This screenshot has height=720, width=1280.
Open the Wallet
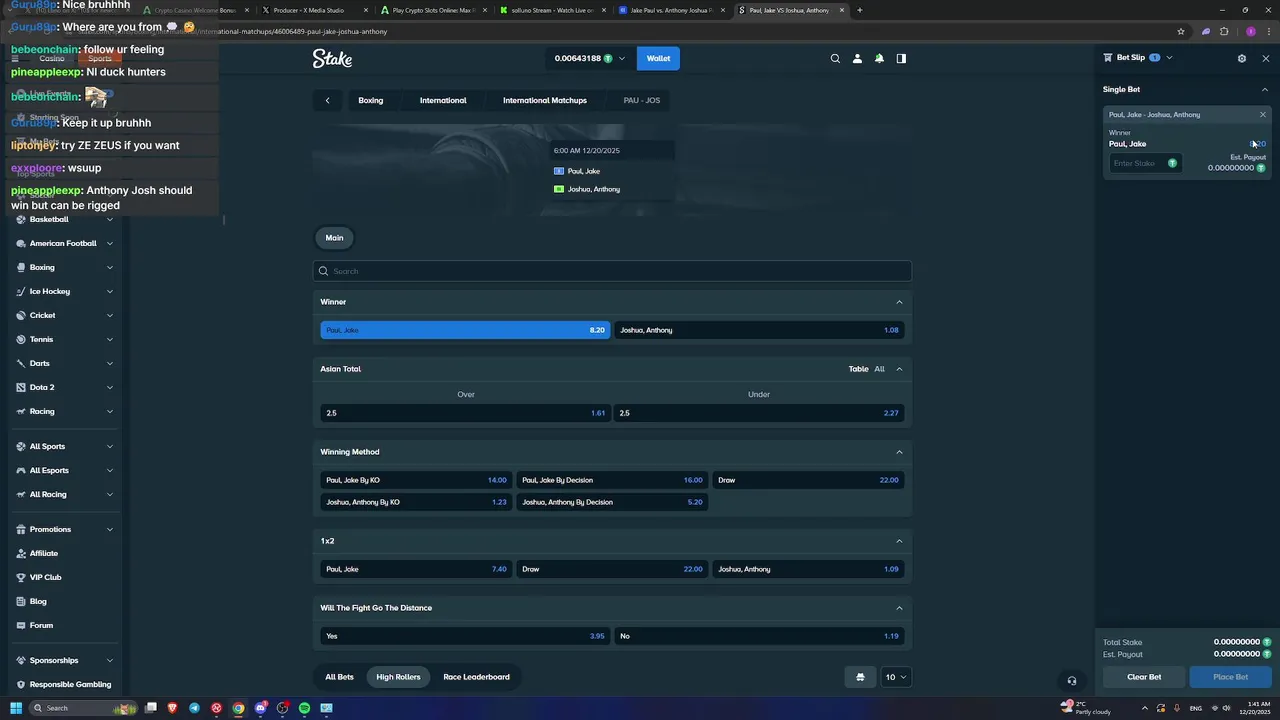[658, 58]
